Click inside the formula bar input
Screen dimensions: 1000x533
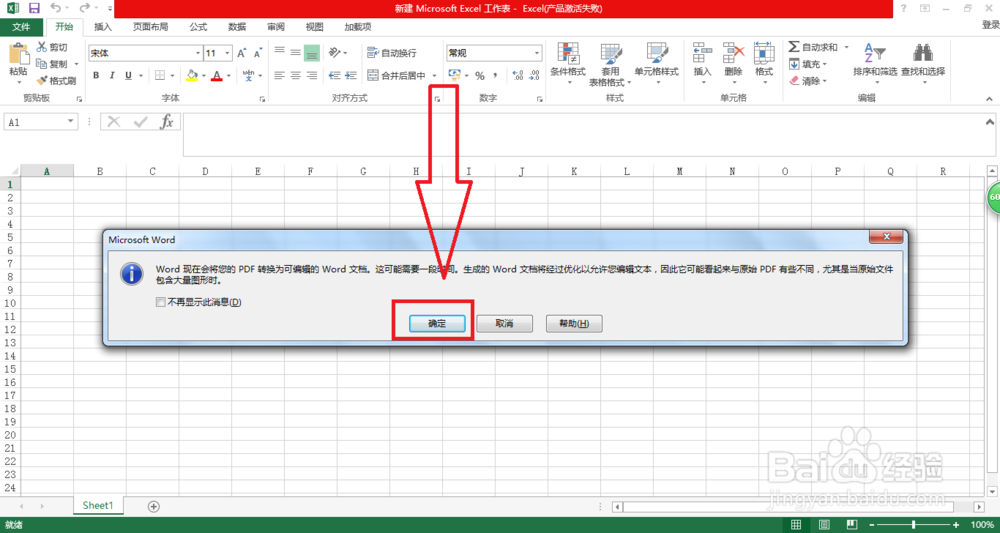582,135
